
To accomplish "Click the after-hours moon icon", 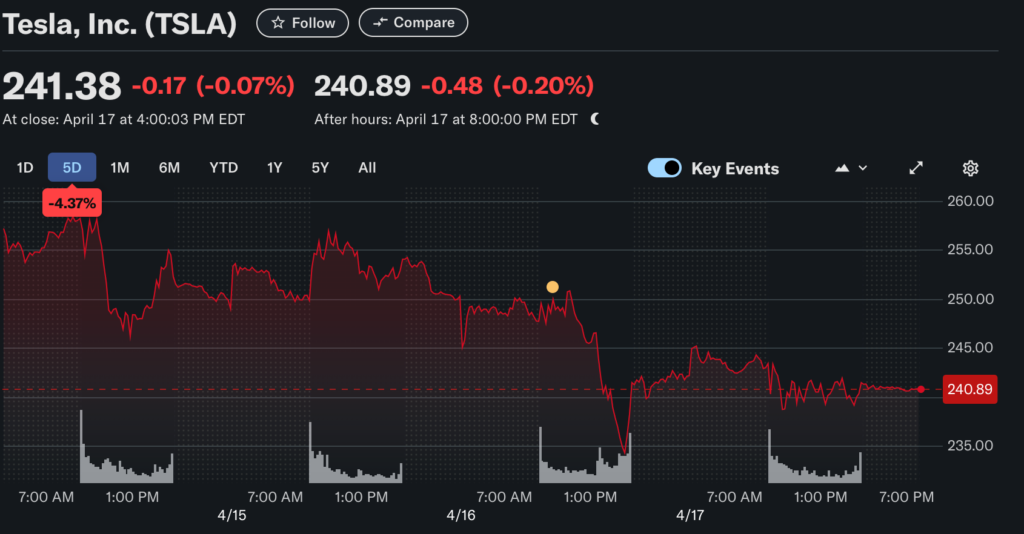I will [595, 119].
